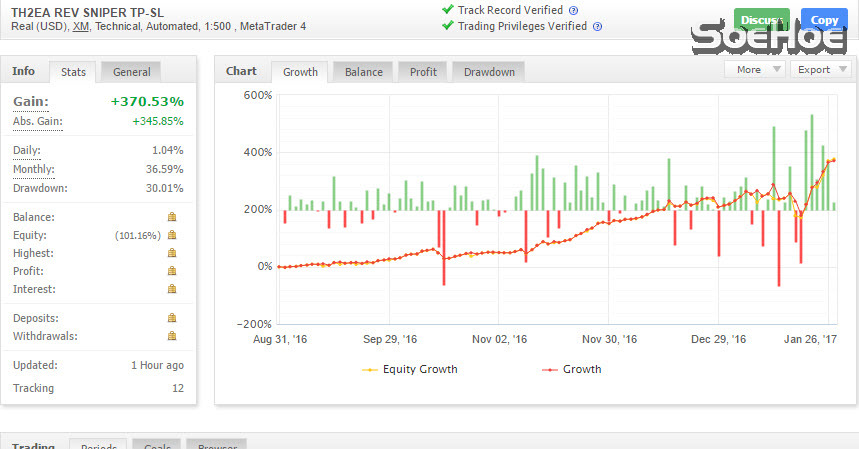Switch to the General tab

pyautogui.click(x=132, y=72)
